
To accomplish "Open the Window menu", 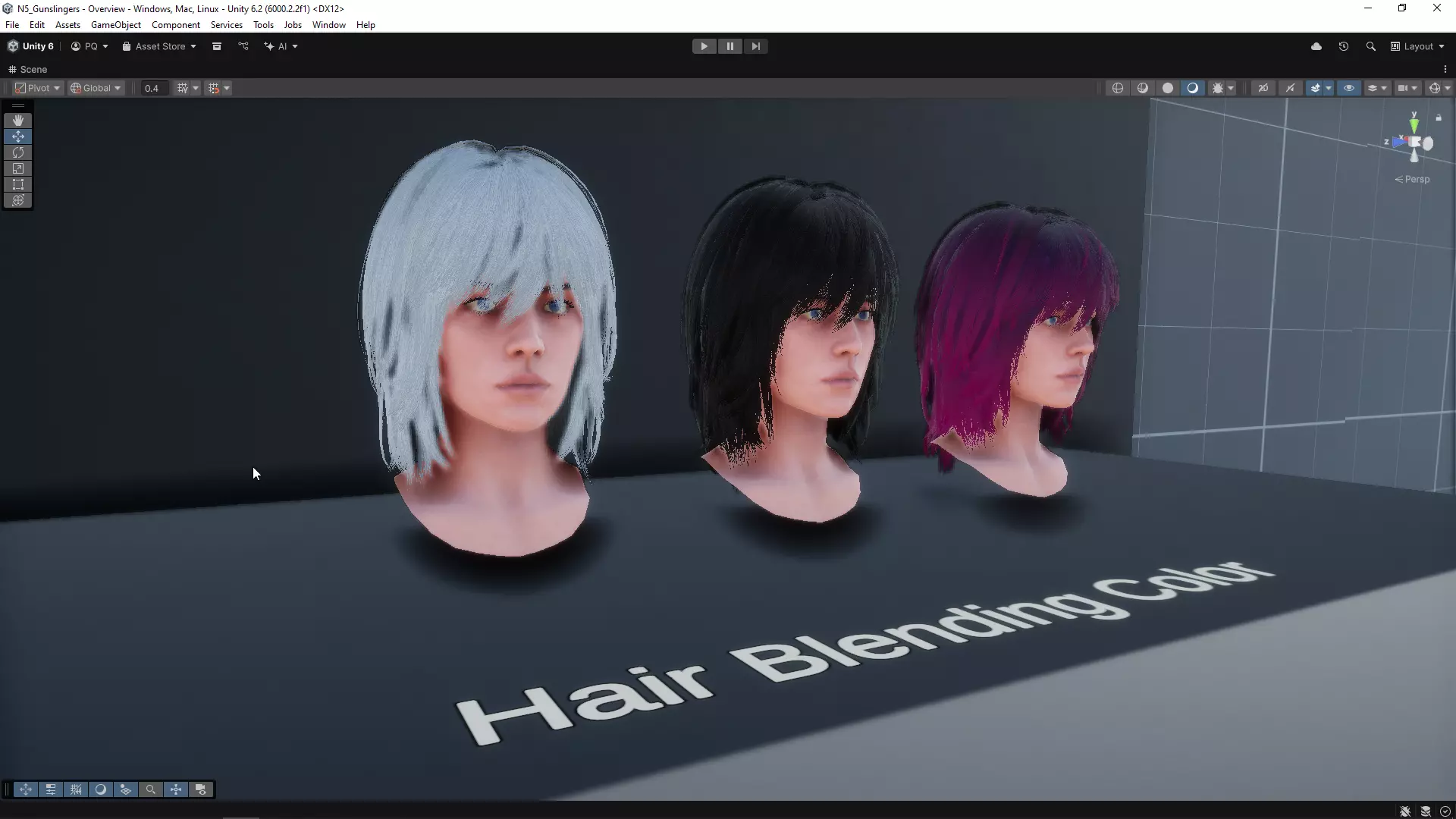I will point(328,25).
